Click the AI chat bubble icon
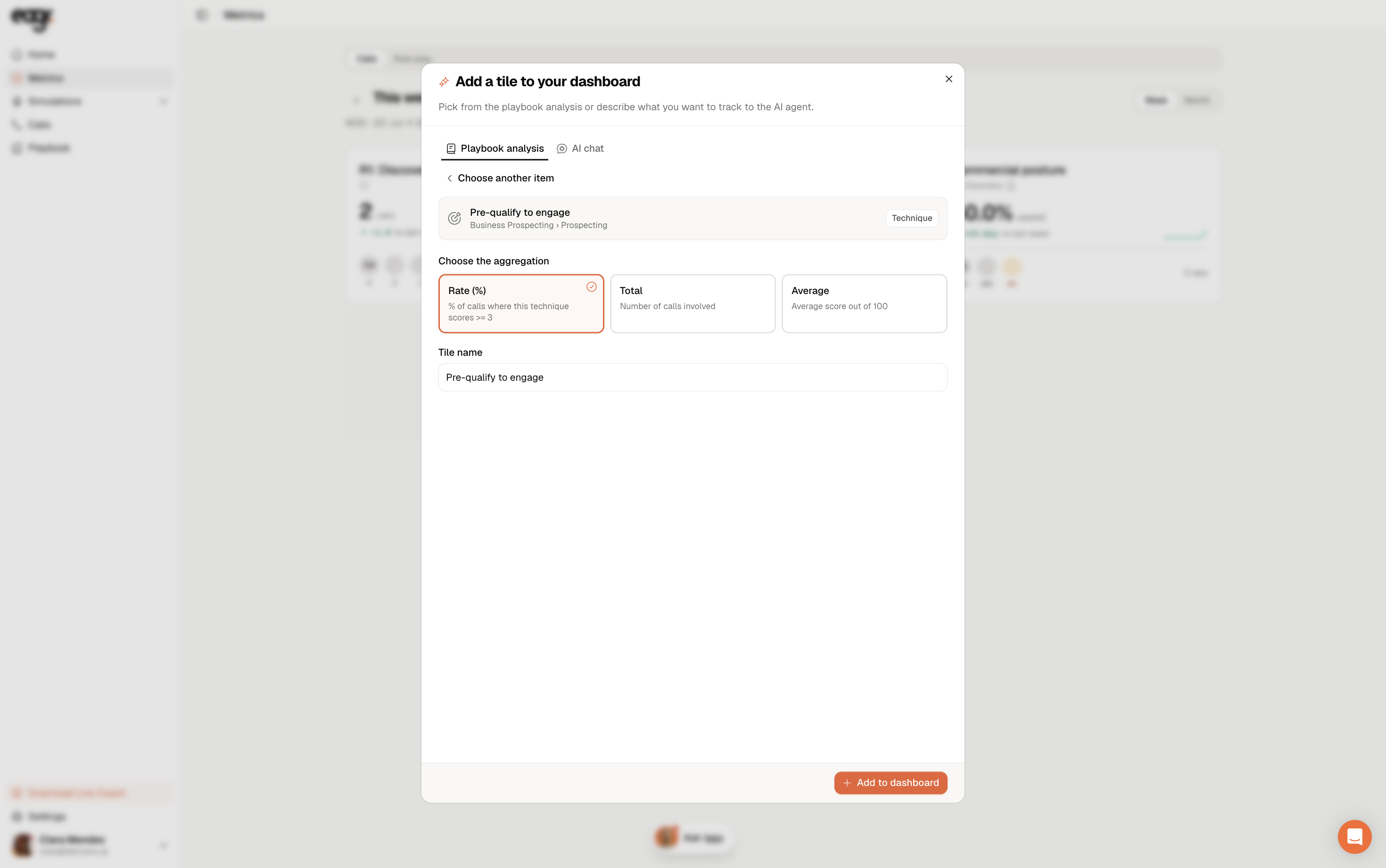The width and height of the screenshot is (1386, 868). [x=561, y=149]
